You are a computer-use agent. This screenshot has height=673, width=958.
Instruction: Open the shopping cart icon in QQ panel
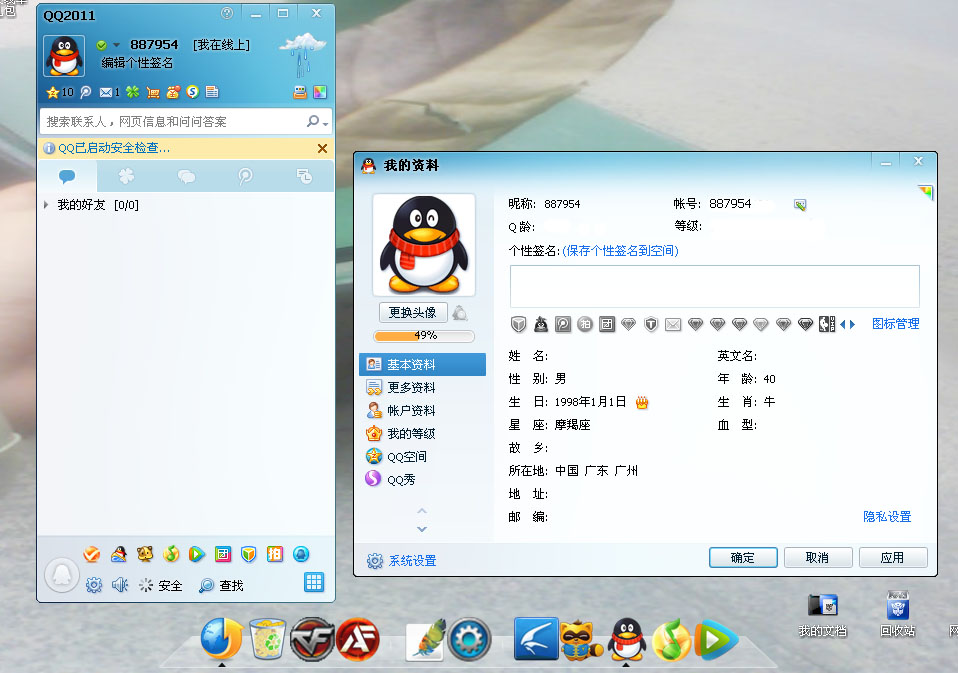[153, 92]
